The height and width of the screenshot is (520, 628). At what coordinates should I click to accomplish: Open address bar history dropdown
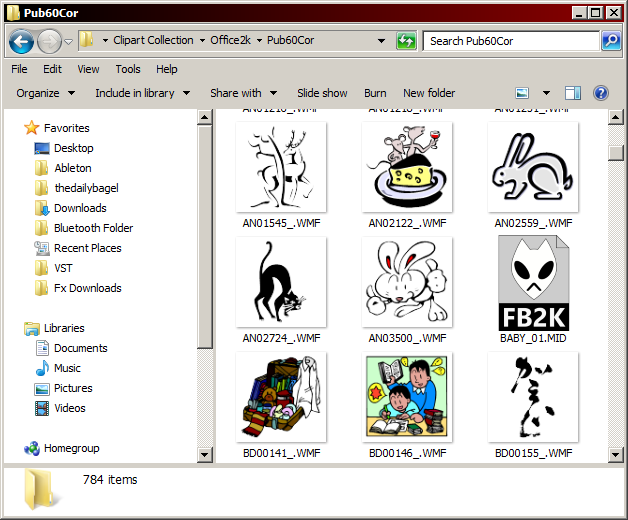tap(381, 41)
